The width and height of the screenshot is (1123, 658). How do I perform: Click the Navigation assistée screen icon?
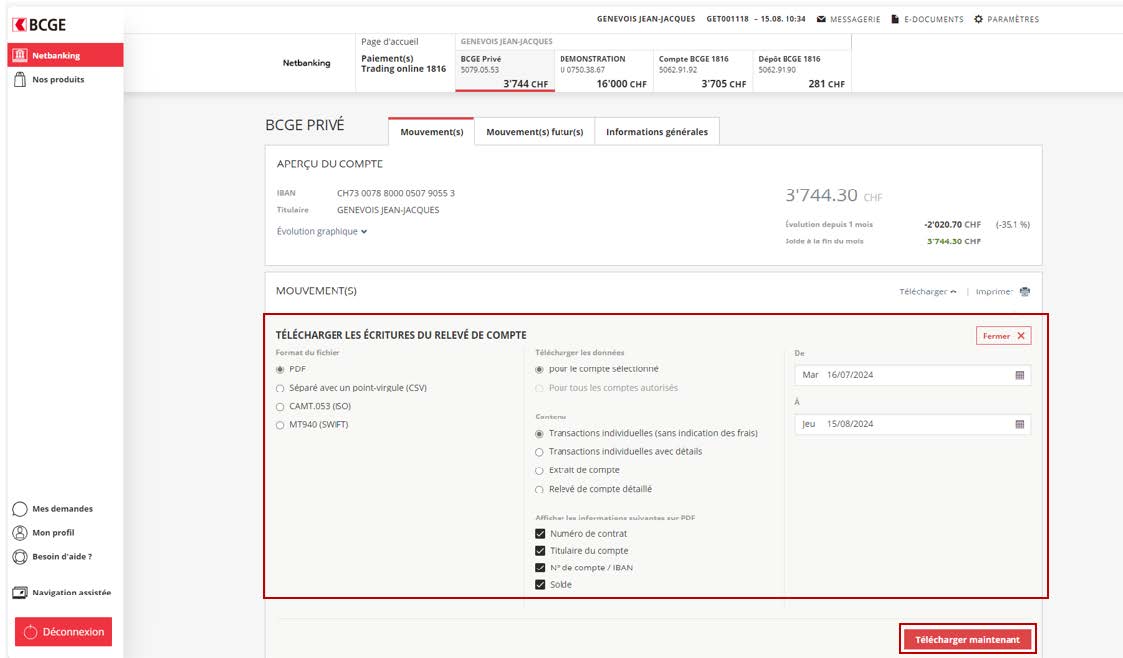coord(20,593)
